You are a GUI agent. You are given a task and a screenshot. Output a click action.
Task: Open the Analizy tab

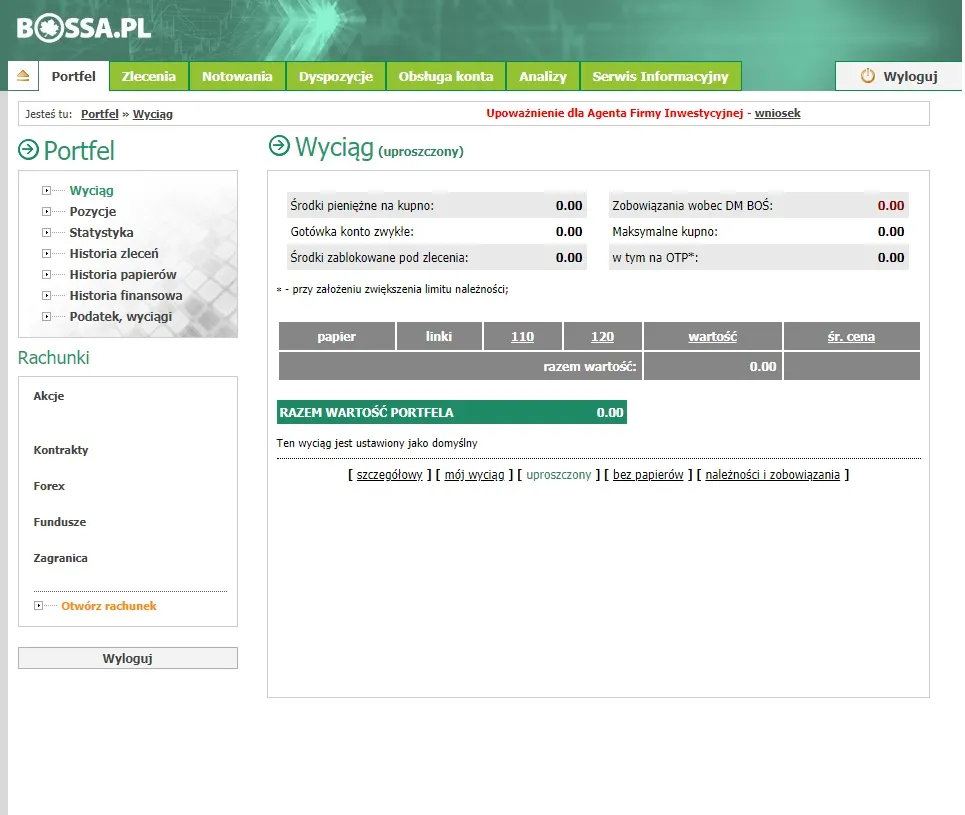tap(543, 76)
